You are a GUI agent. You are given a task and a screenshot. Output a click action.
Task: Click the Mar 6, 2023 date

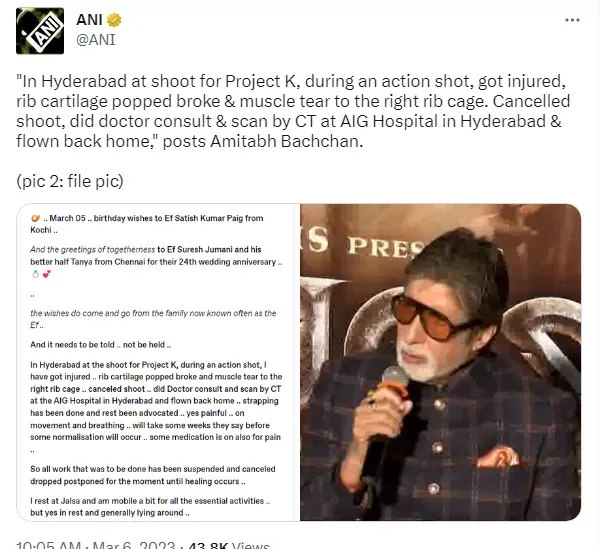tap(133, 544)
